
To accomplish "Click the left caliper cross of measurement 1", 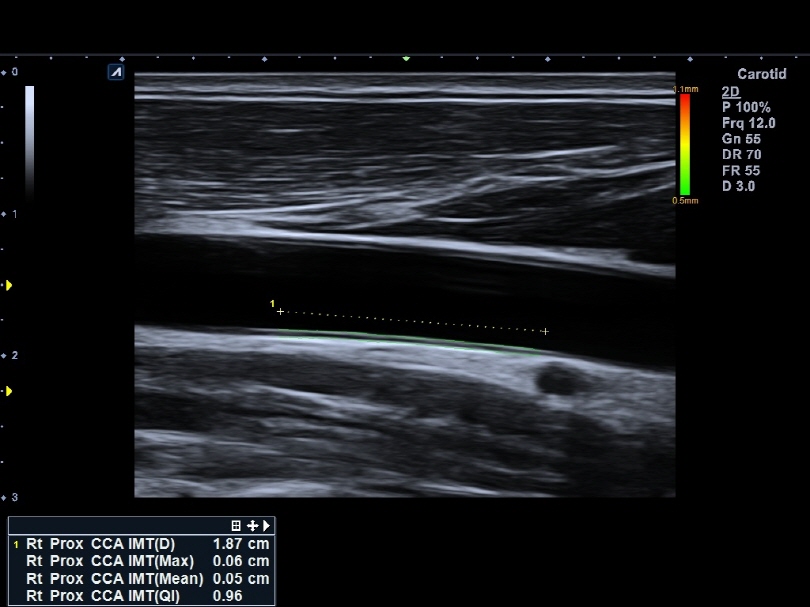I will click(280, 311).
